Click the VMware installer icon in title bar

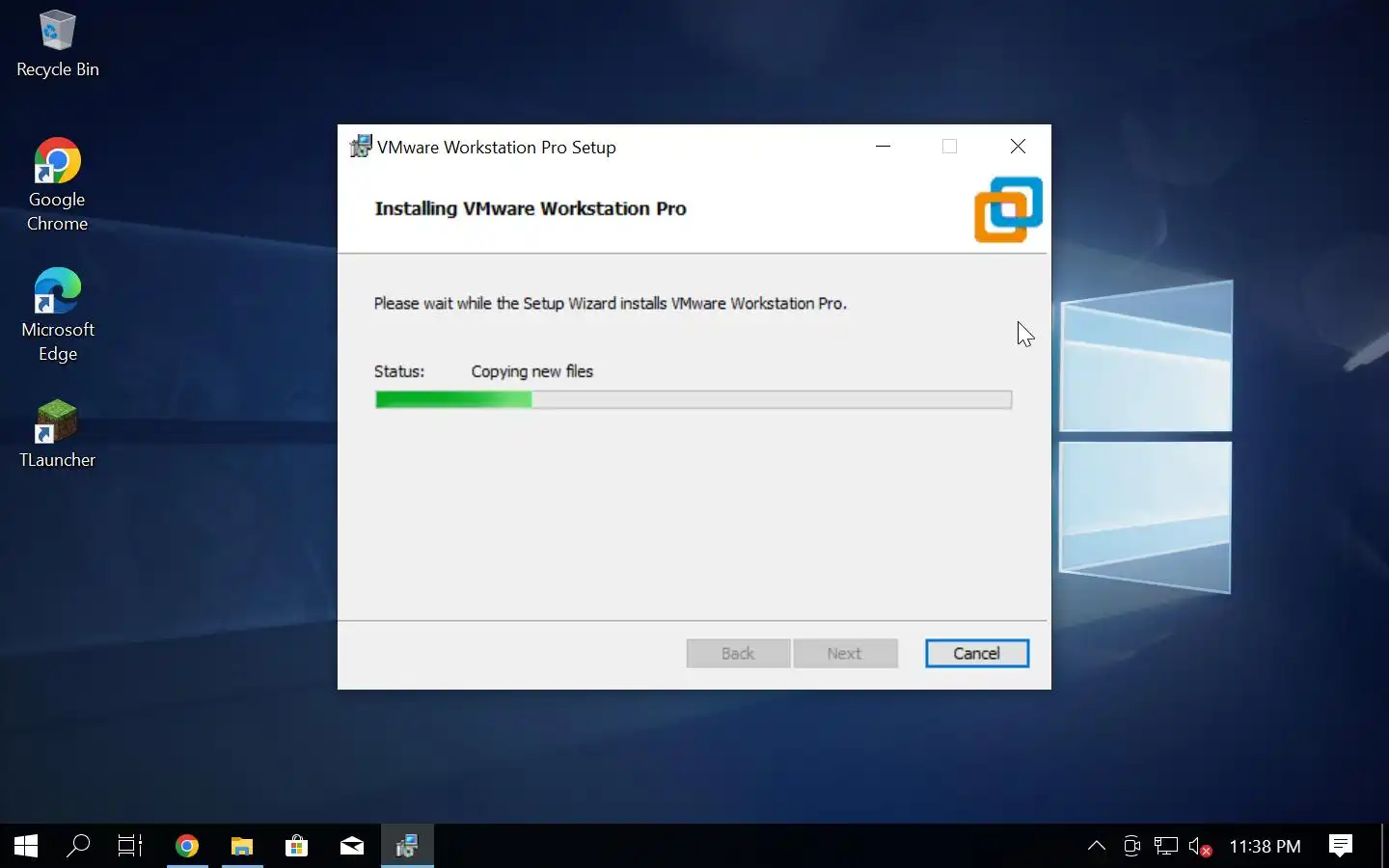361,147
